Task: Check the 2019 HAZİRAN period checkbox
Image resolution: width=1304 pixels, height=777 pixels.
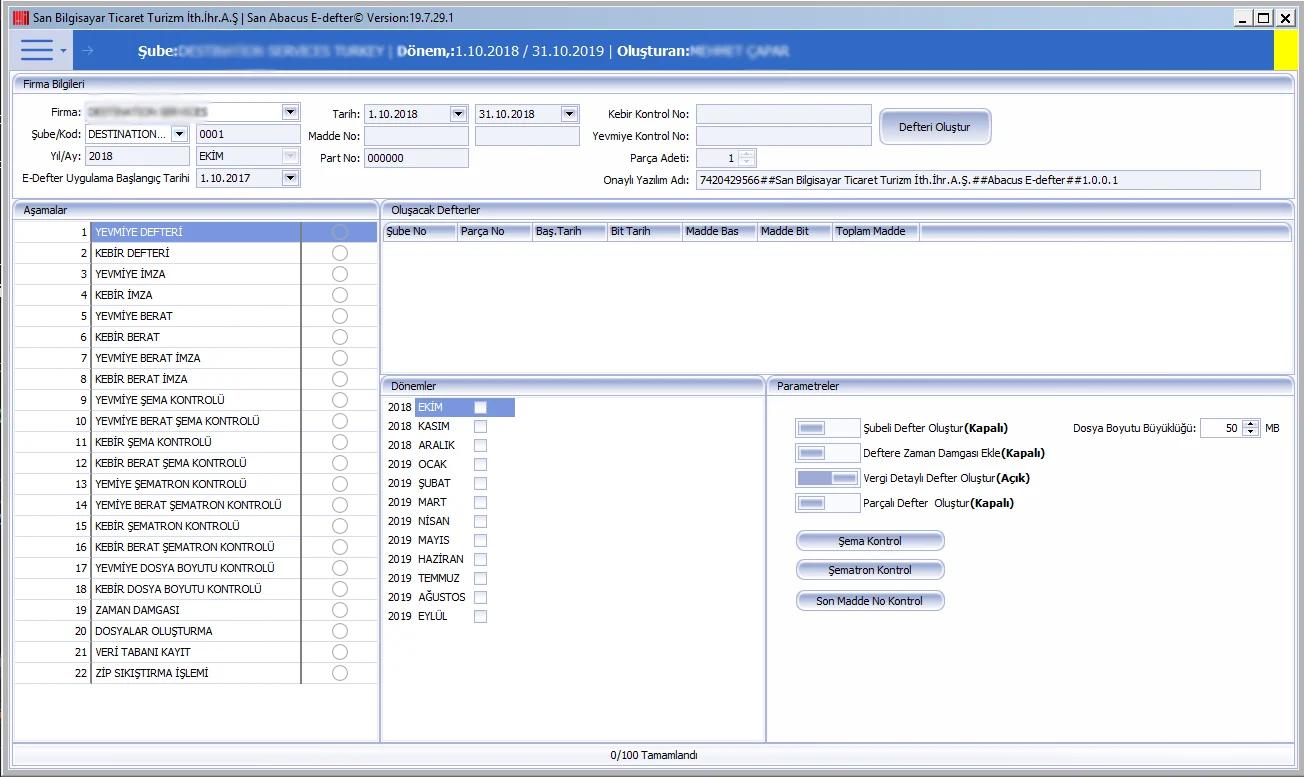Action: (481, 559)
